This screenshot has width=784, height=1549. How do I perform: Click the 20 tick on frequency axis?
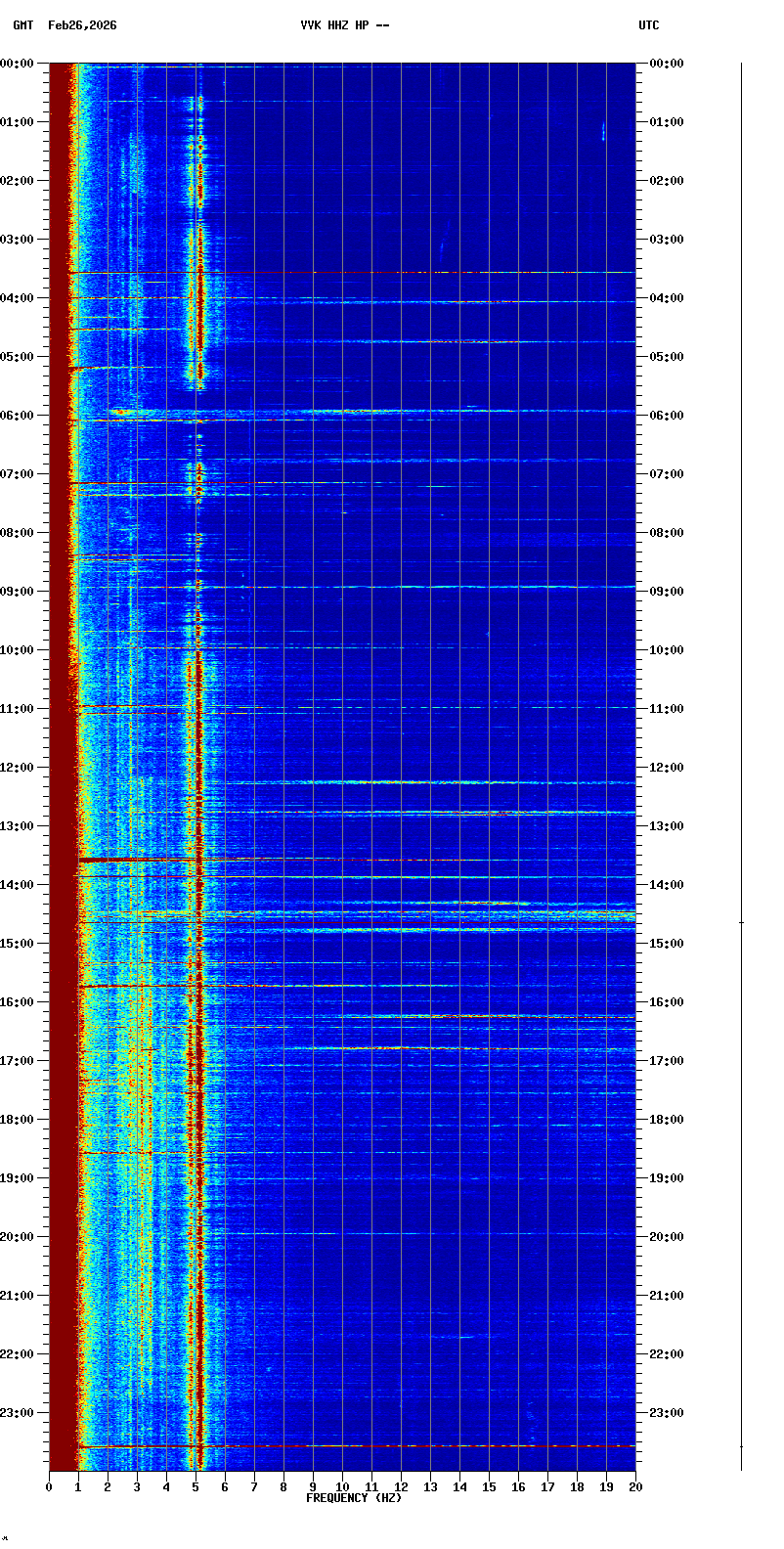[x=635, y=1487]
